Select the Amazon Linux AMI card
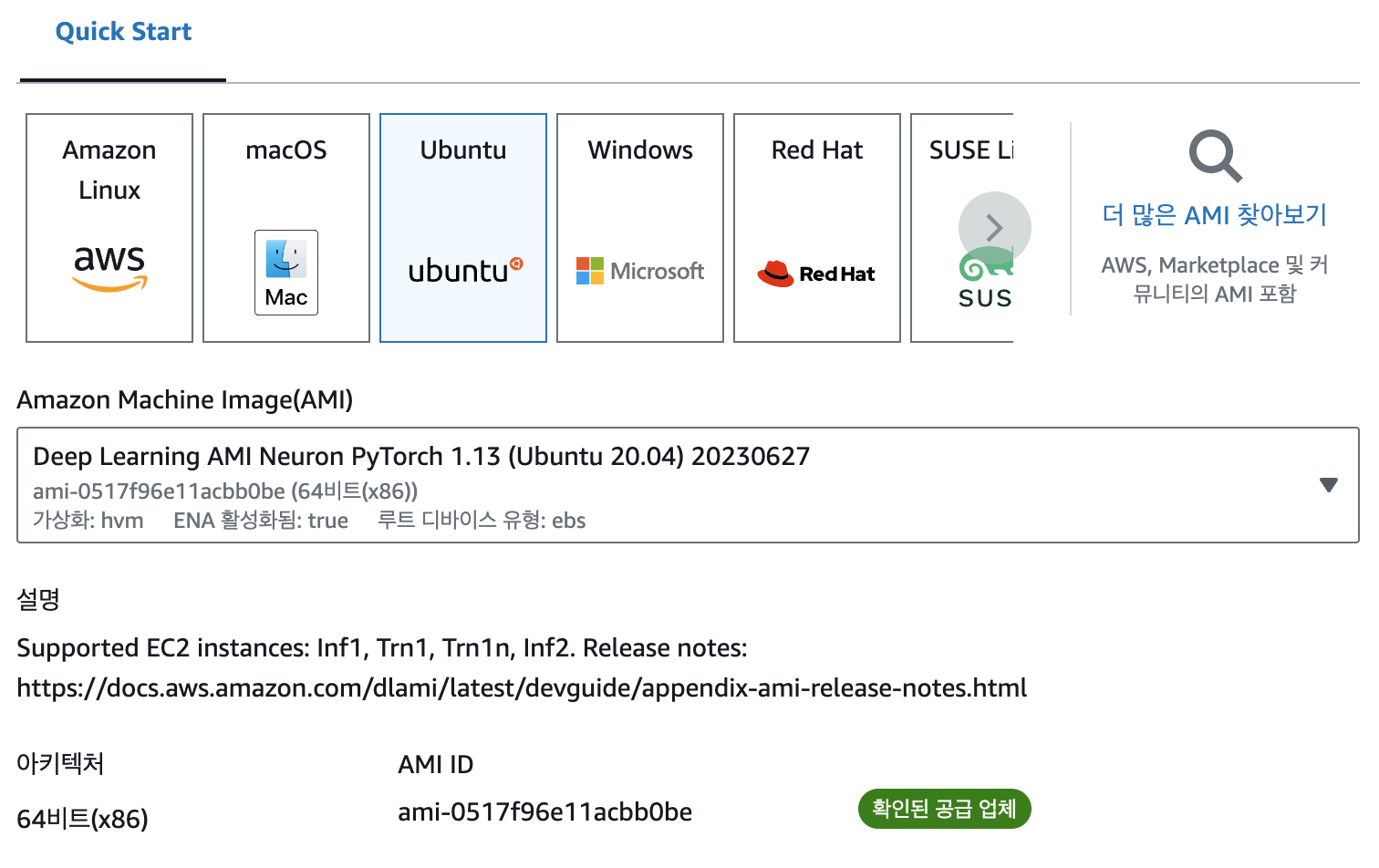 tap(109, 228)
